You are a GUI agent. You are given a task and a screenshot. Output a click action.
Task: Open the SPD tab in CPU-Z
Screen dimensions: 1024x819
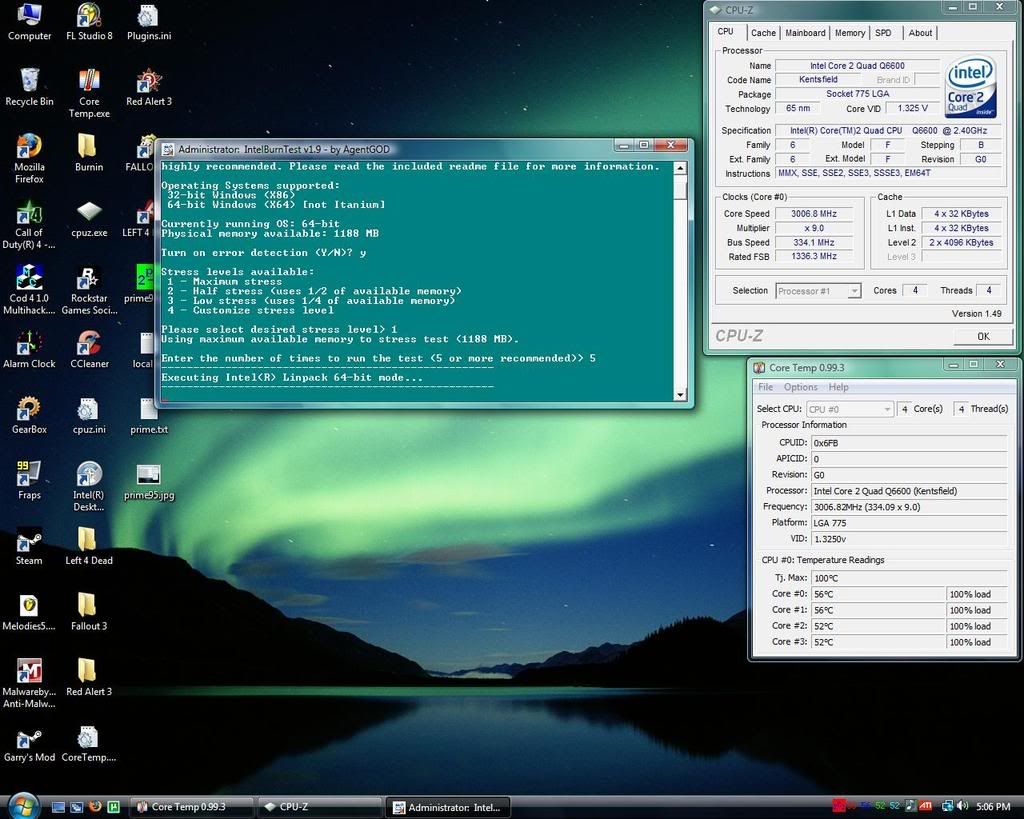point(883,33)
